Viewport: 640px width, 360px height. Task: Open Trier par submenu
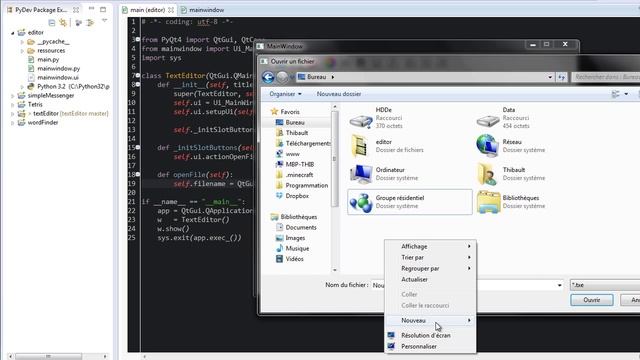[430, 258]
